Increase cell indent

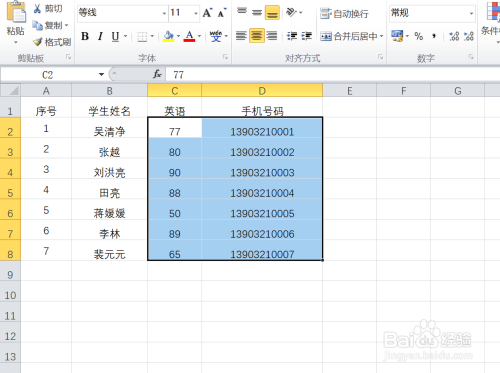click(307, 36)
